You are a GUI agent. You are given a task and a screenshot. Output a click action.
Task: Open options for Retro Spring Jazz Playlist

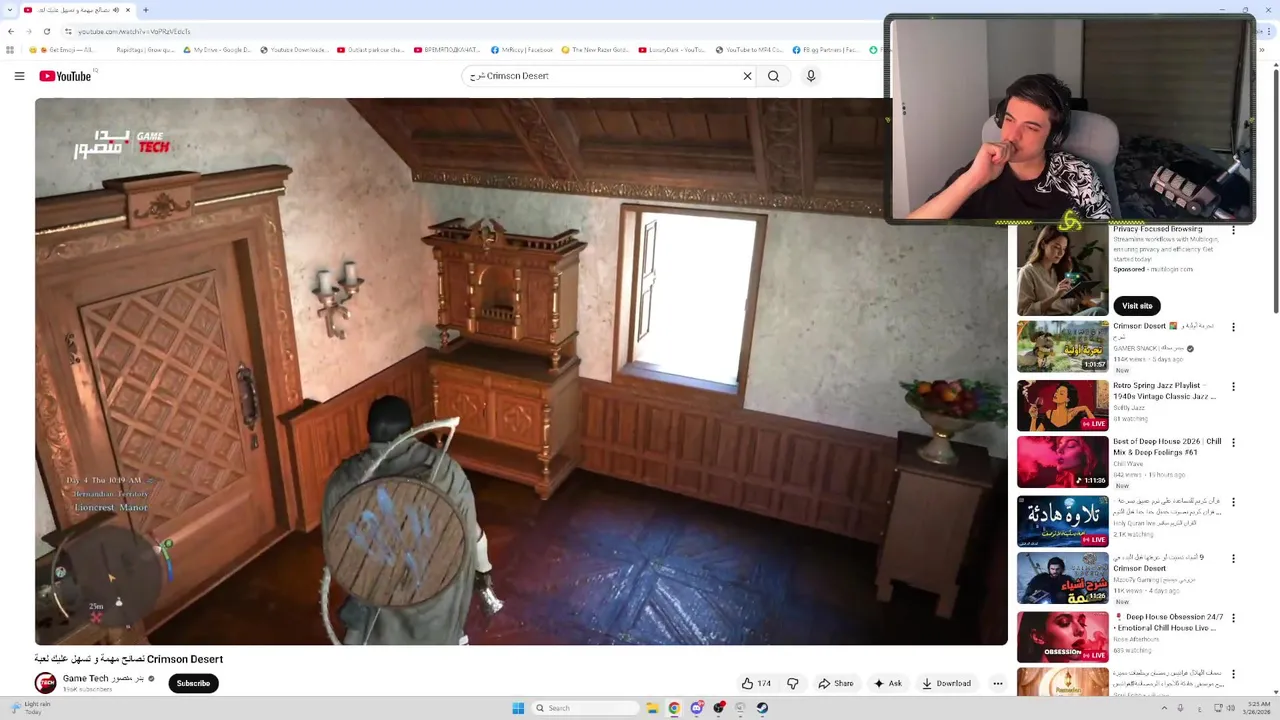click(1233, 386)
